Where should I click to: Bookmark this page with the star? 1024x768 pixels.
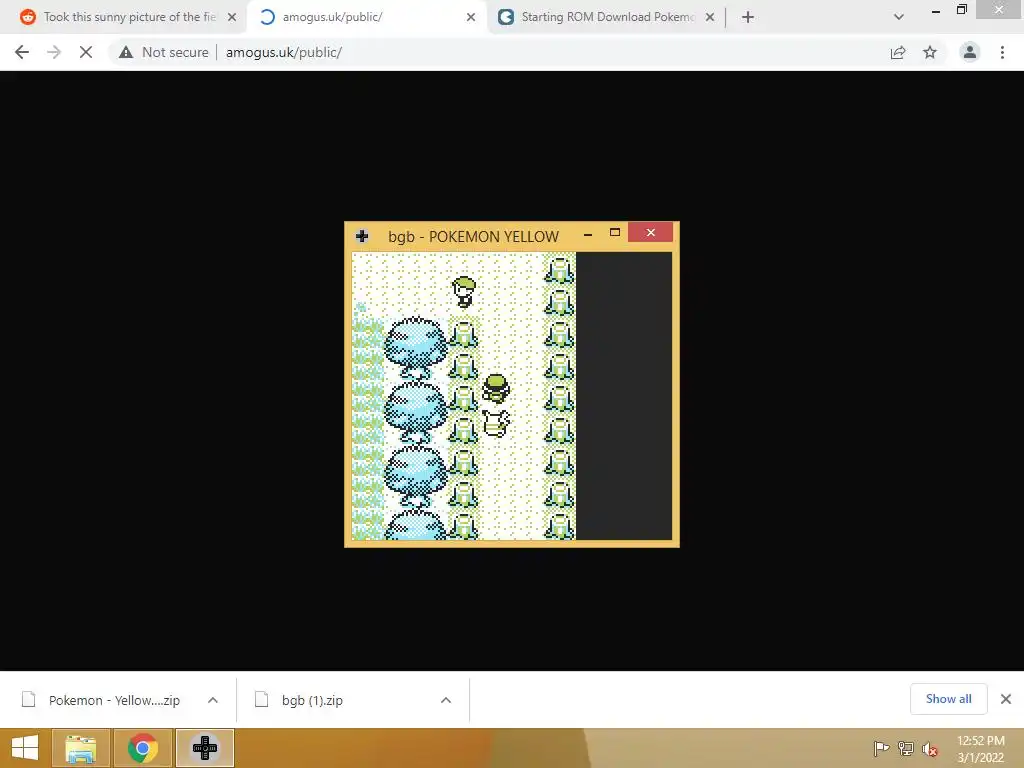930,52
